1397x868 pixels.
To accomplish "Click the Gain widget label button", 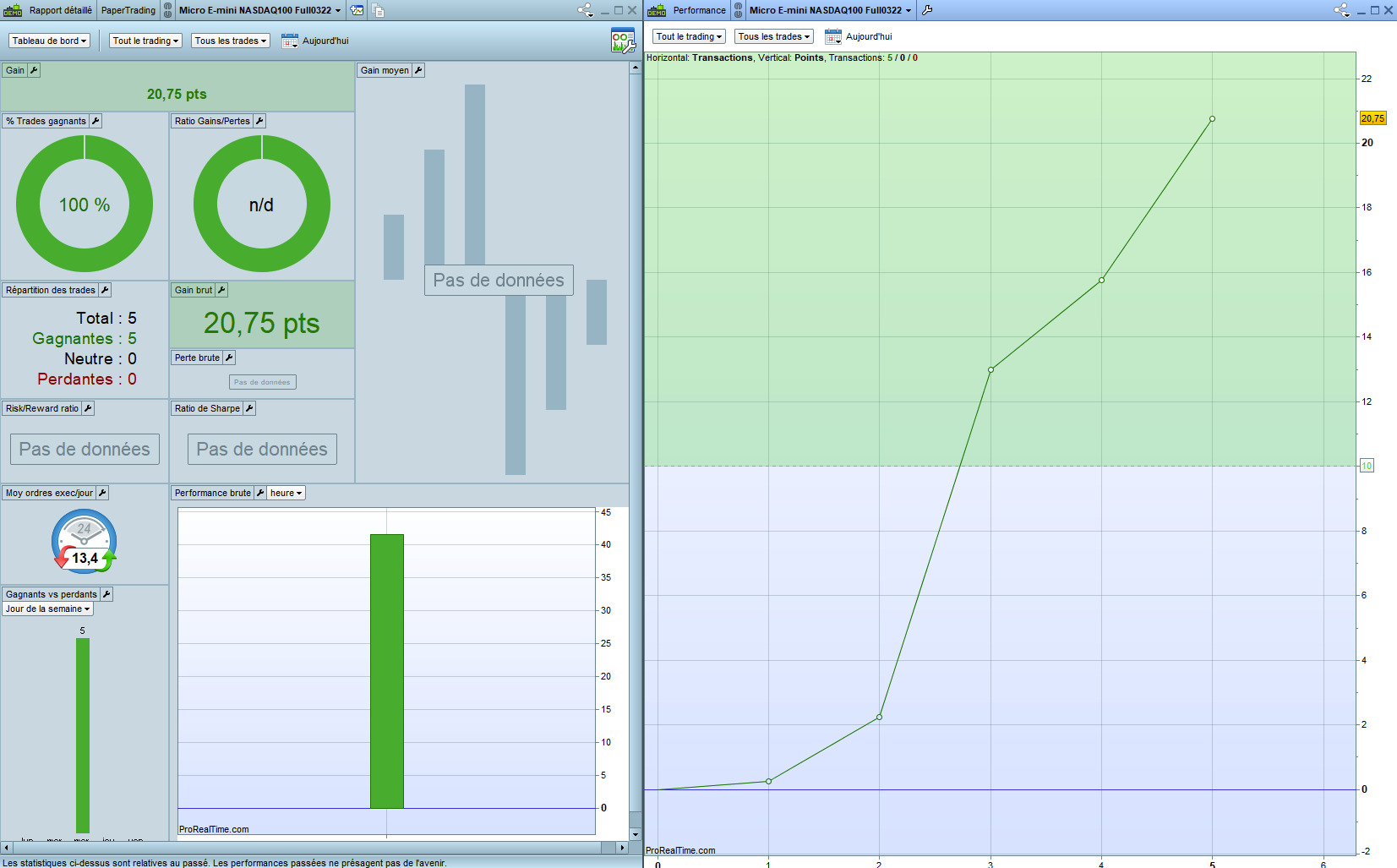I will pos(15,70).
